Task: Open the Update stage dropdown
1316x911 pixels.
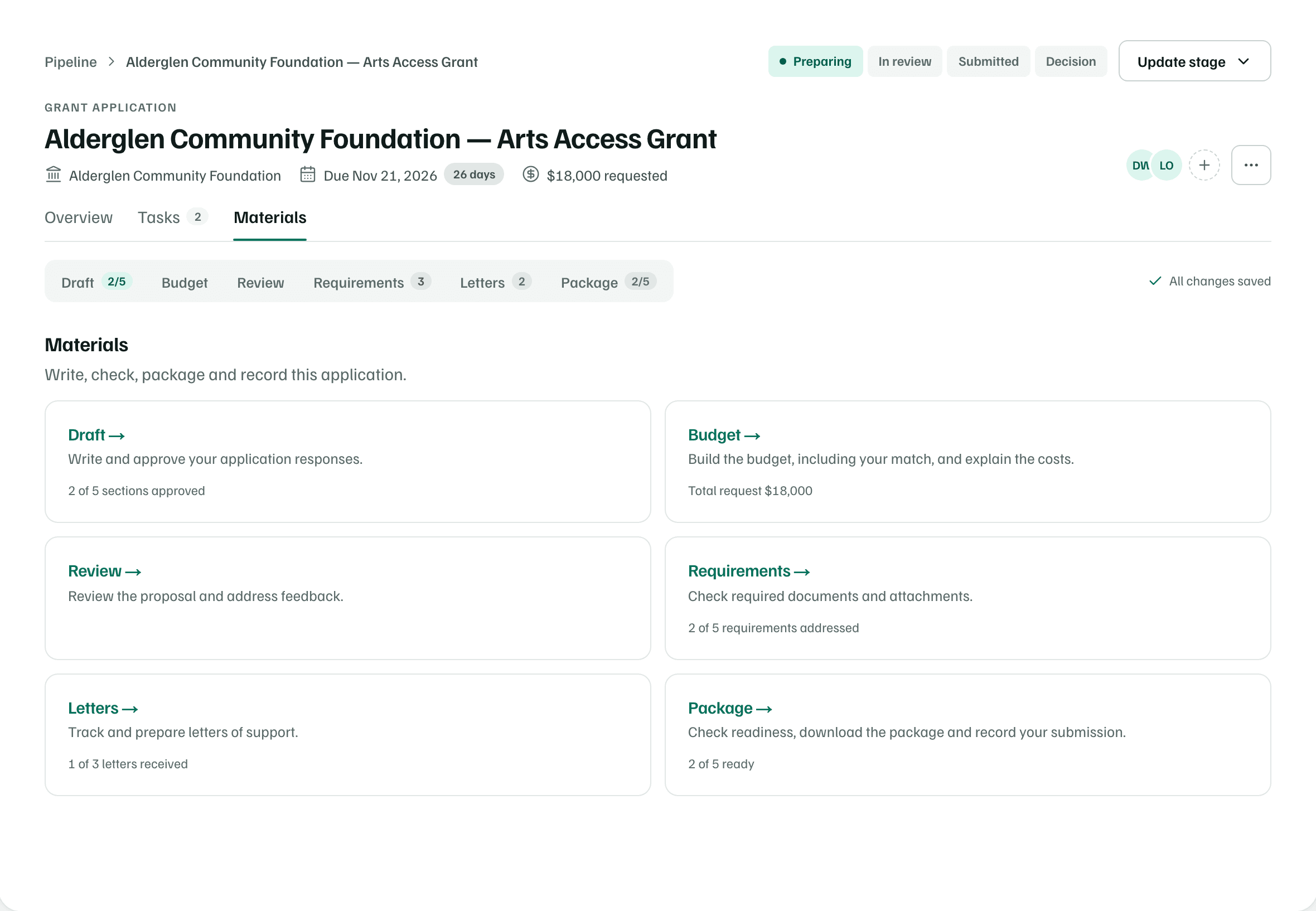Action: tap(1194, 61)
